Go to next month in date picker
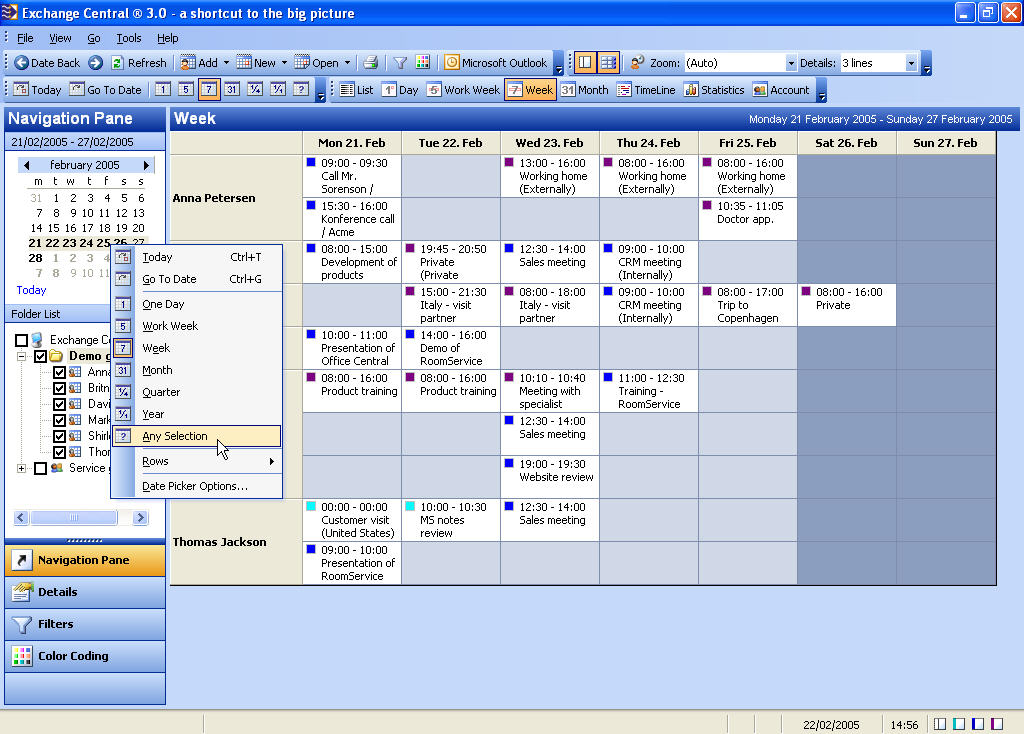 point(146,165)
